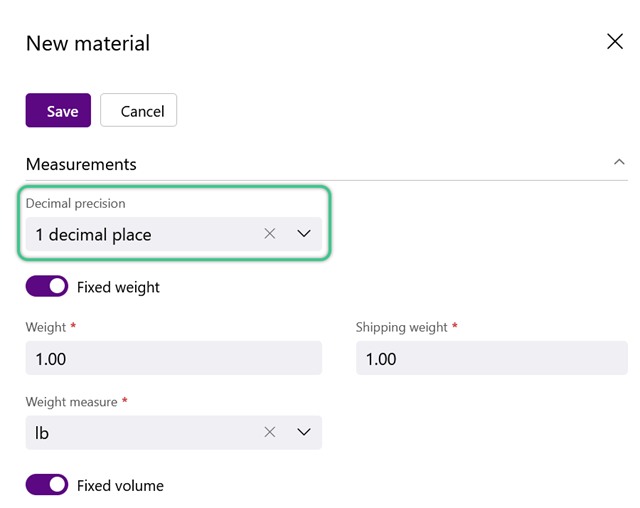Open the Decimal precision dropdown arrow
640x508 pixels.
click(x=304, y=234)
